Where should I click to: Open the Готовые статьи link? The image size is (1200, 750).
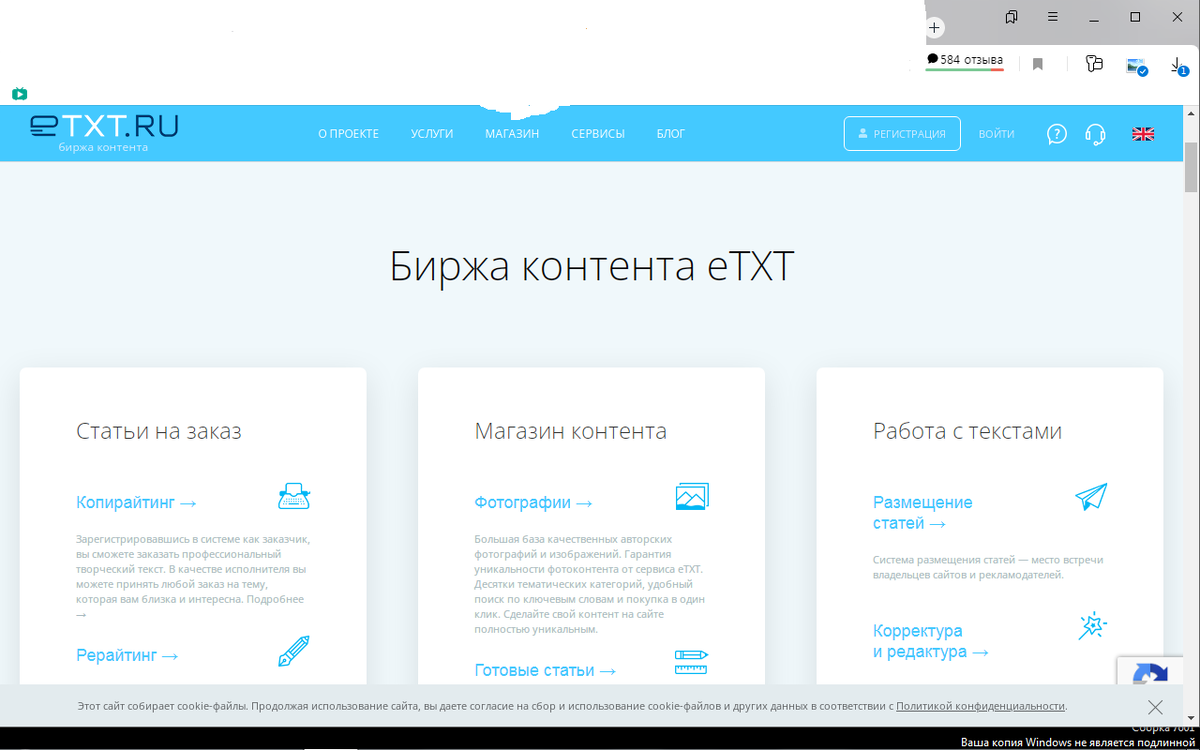(x=545, y=671)
